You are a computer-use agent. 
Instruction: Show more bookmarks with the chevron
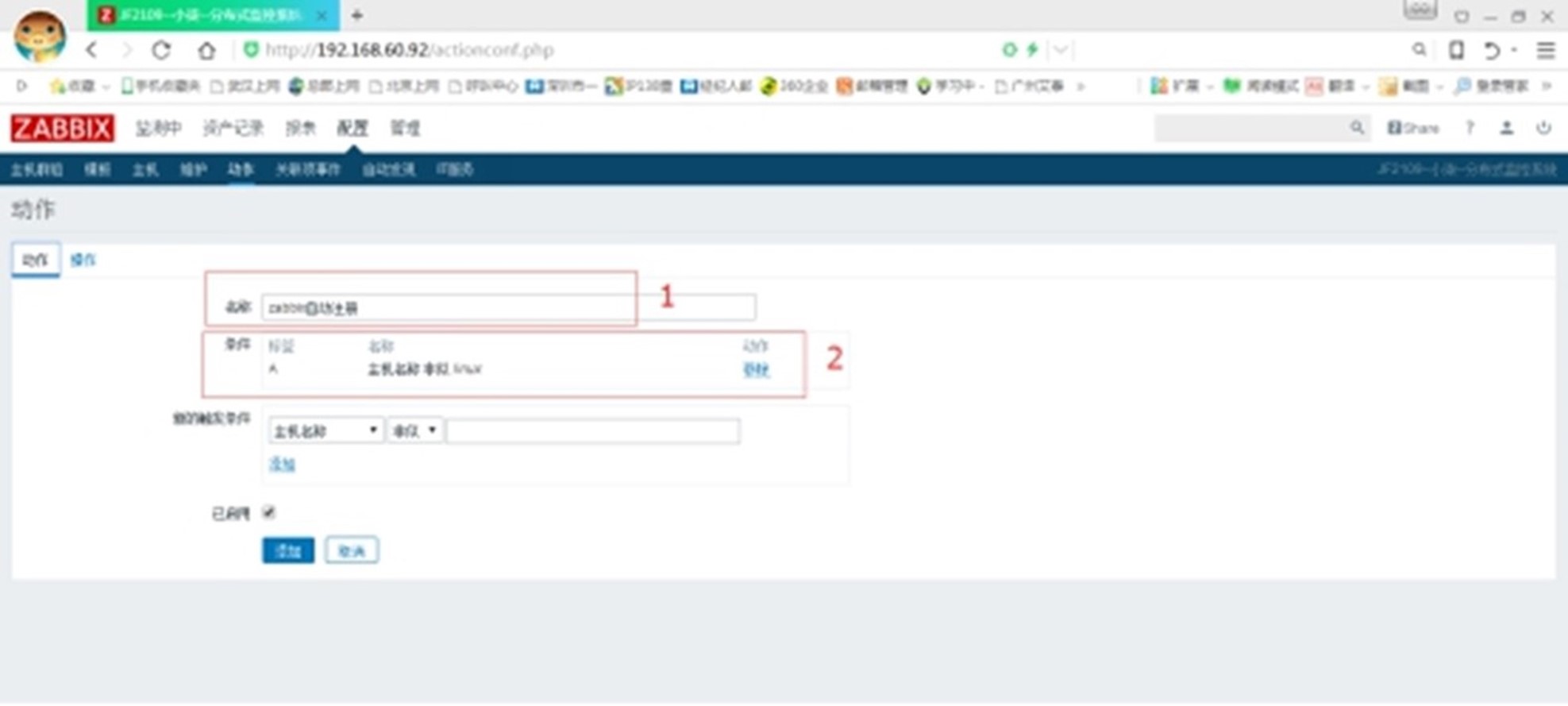[1081, 86]
